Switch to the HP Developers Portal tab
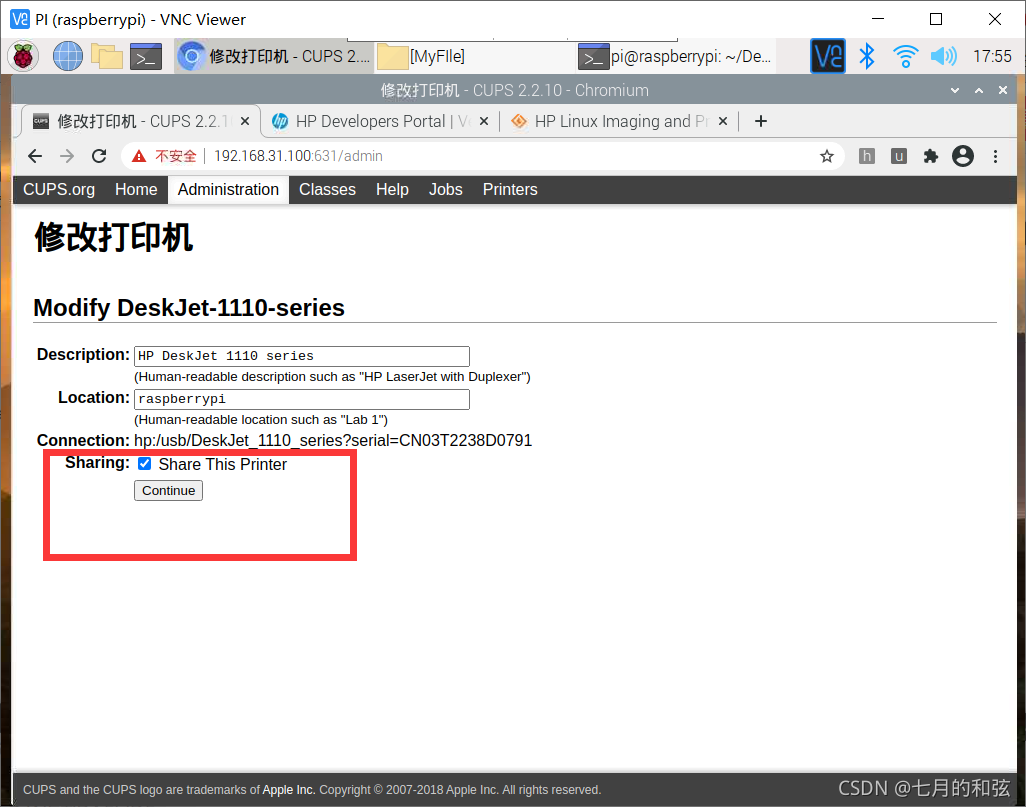 [x=380, y=121]
